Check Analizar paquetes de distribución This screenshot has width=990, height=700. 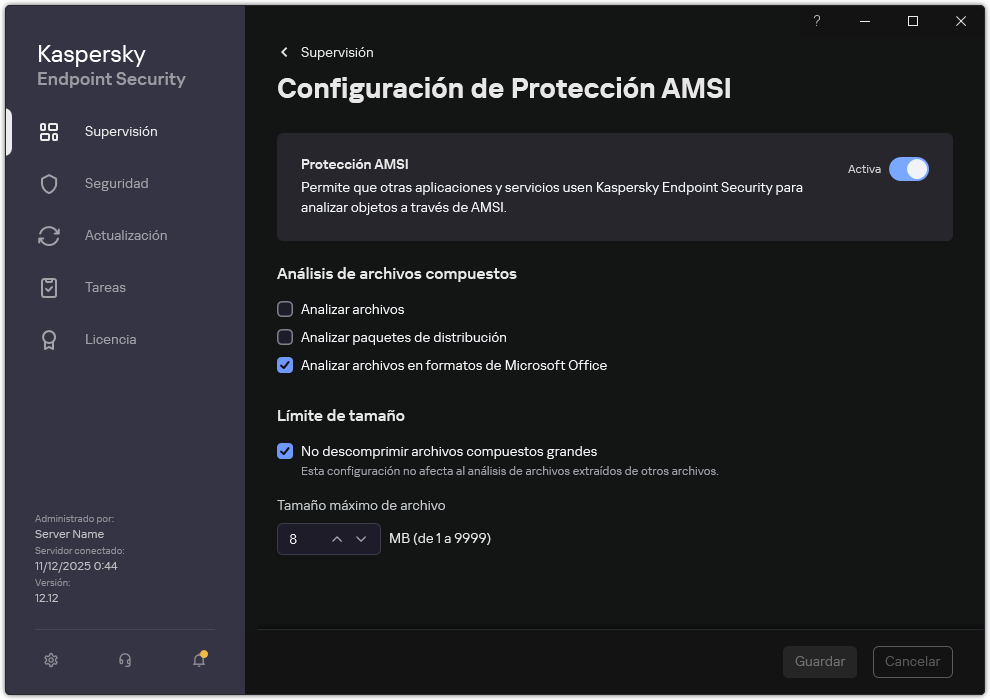coord(285,337)
